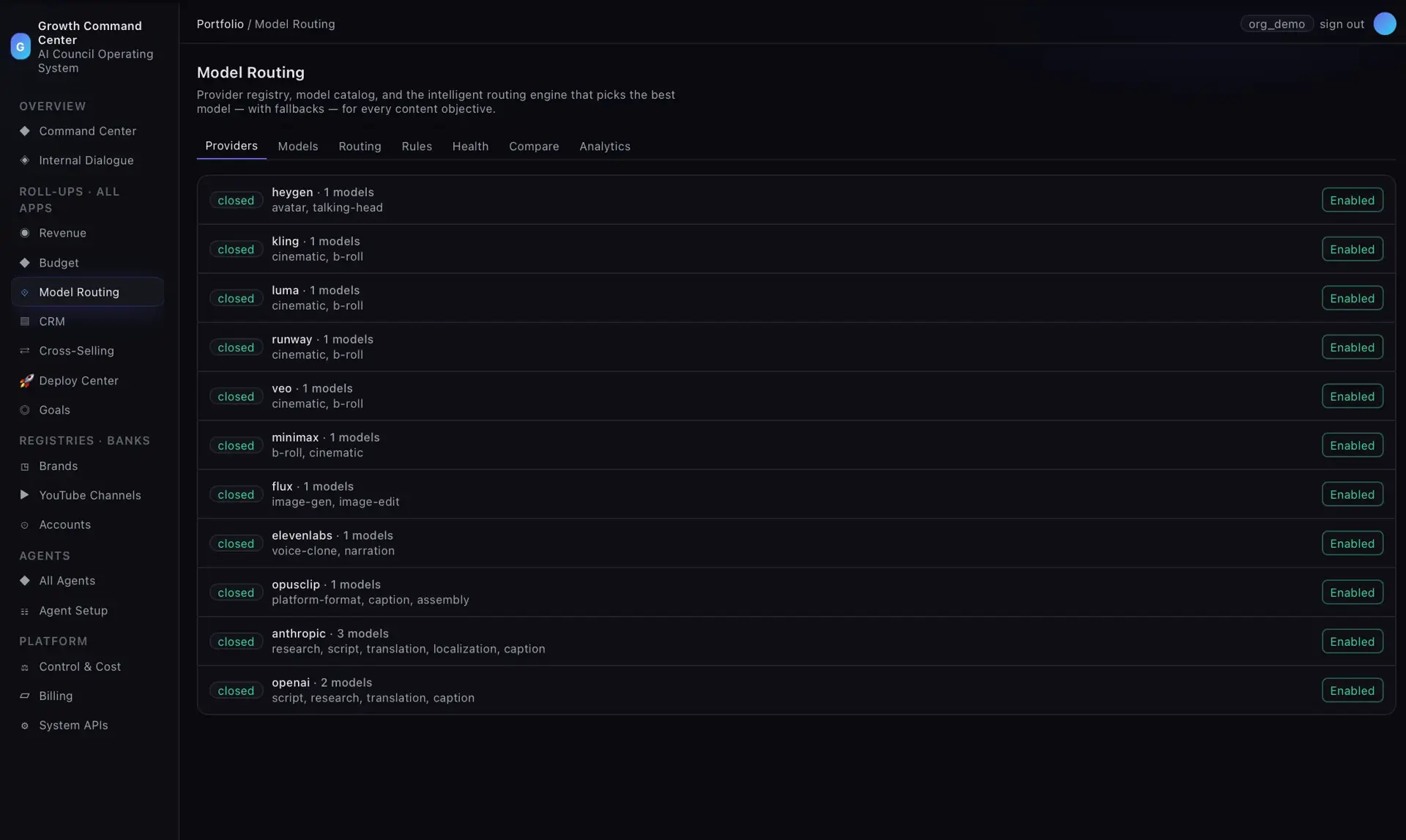Open the System APIs page

tap(87, 726)
